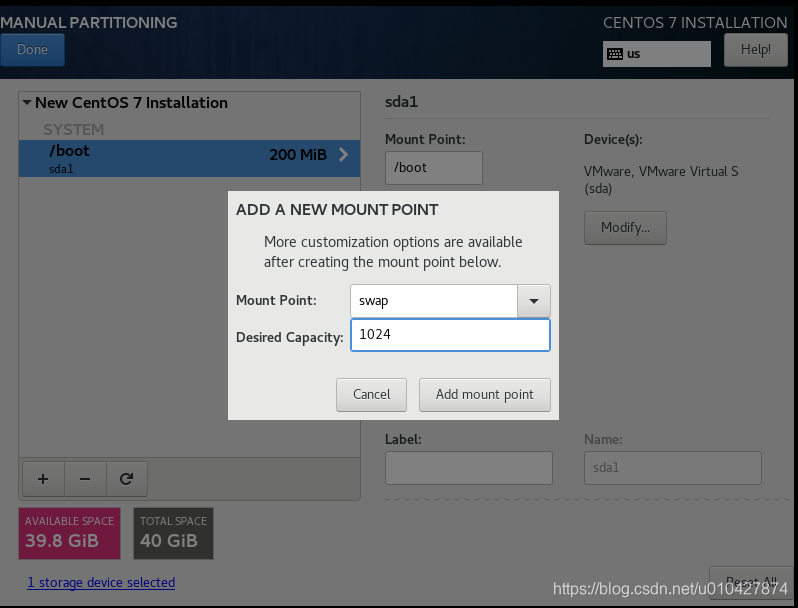
Task: Click the plus icon to add partition
Action: click(x=43, y=479)
